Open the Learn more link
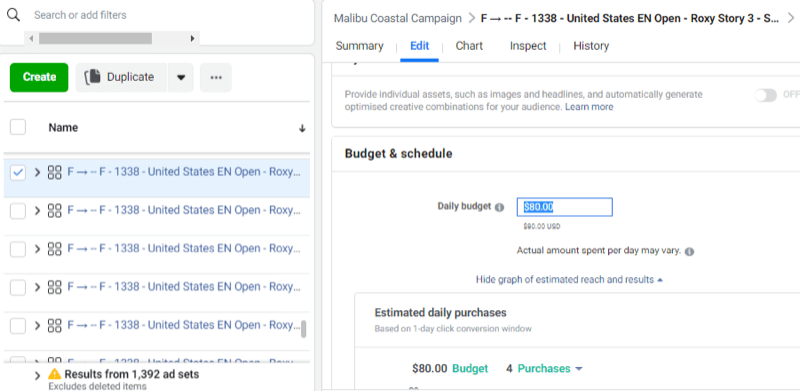Screen dimensions: 800x391 click(x=589, y=107)
